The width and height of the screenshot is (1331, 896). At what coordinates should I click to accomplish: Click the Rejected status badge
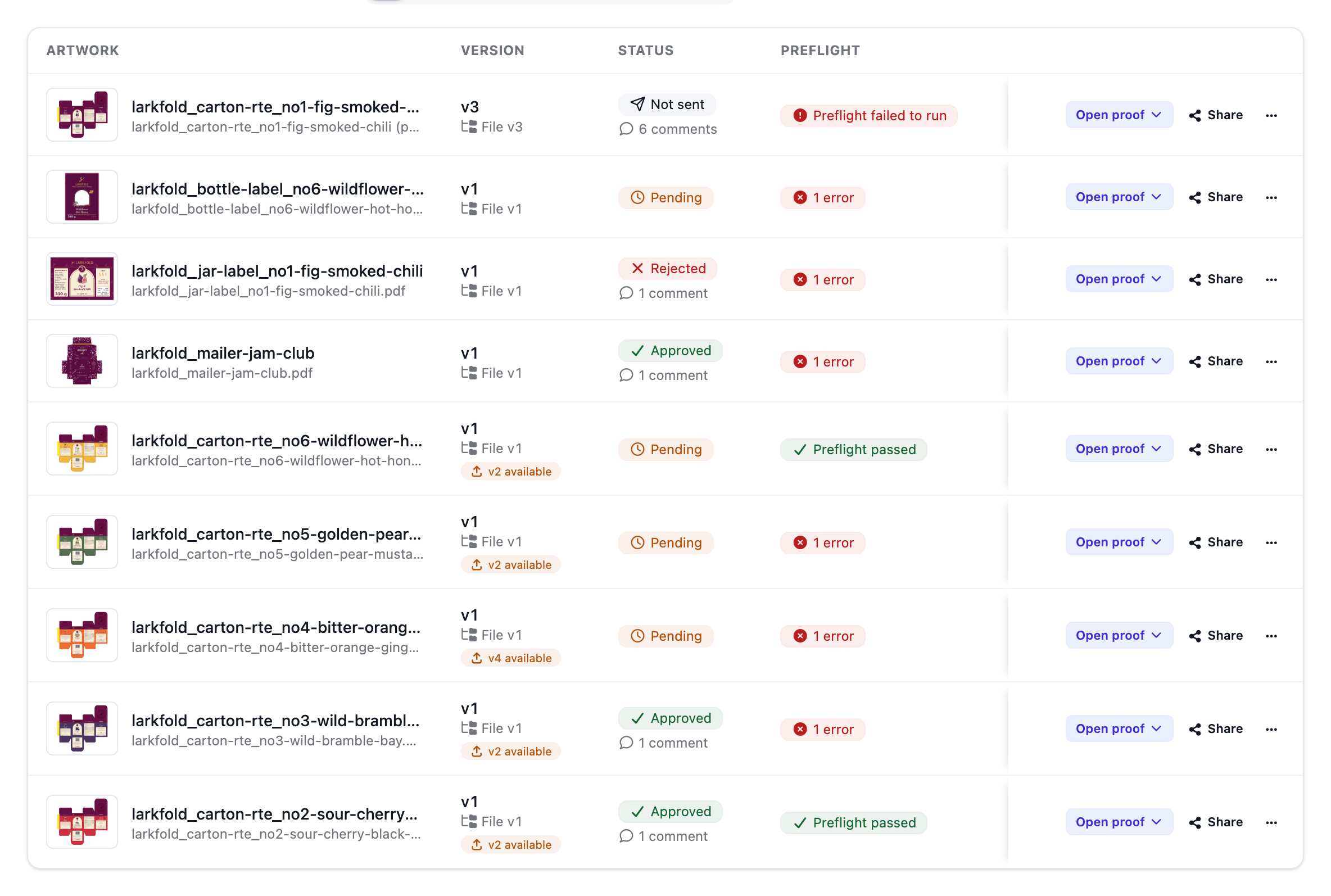tap(667, 269)
